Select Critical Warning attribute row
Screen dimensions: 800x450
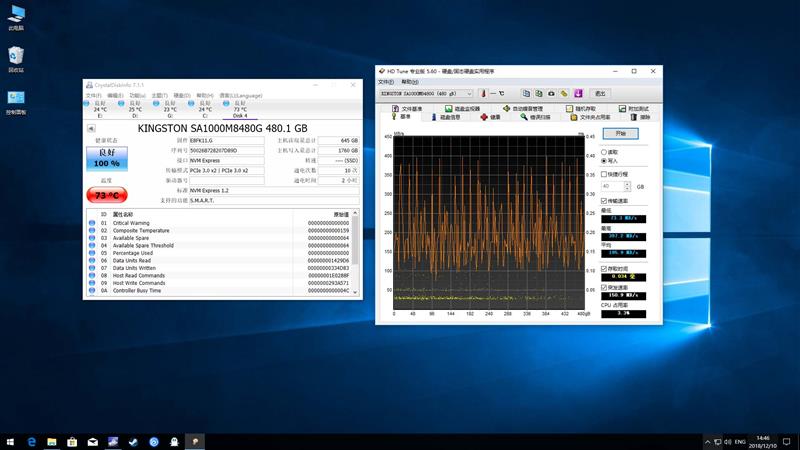click(220, 223)
